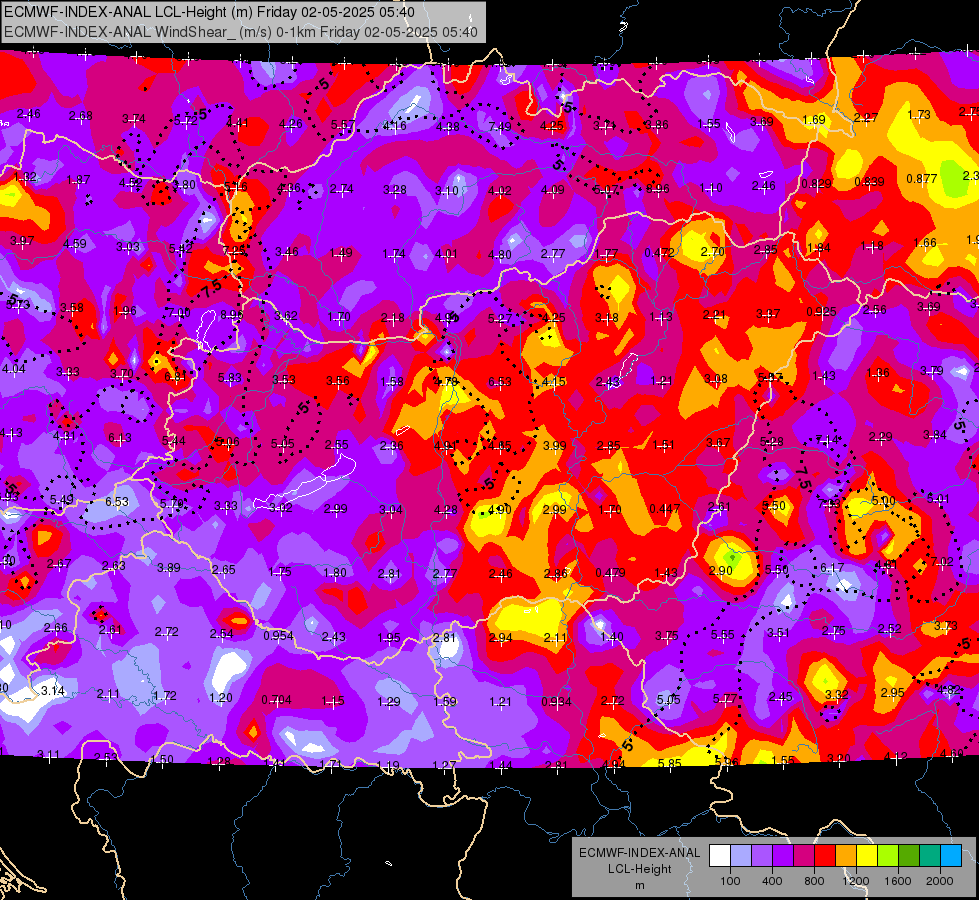
Task: Click the wind shear value 7.49
Action: click(499, 127)
